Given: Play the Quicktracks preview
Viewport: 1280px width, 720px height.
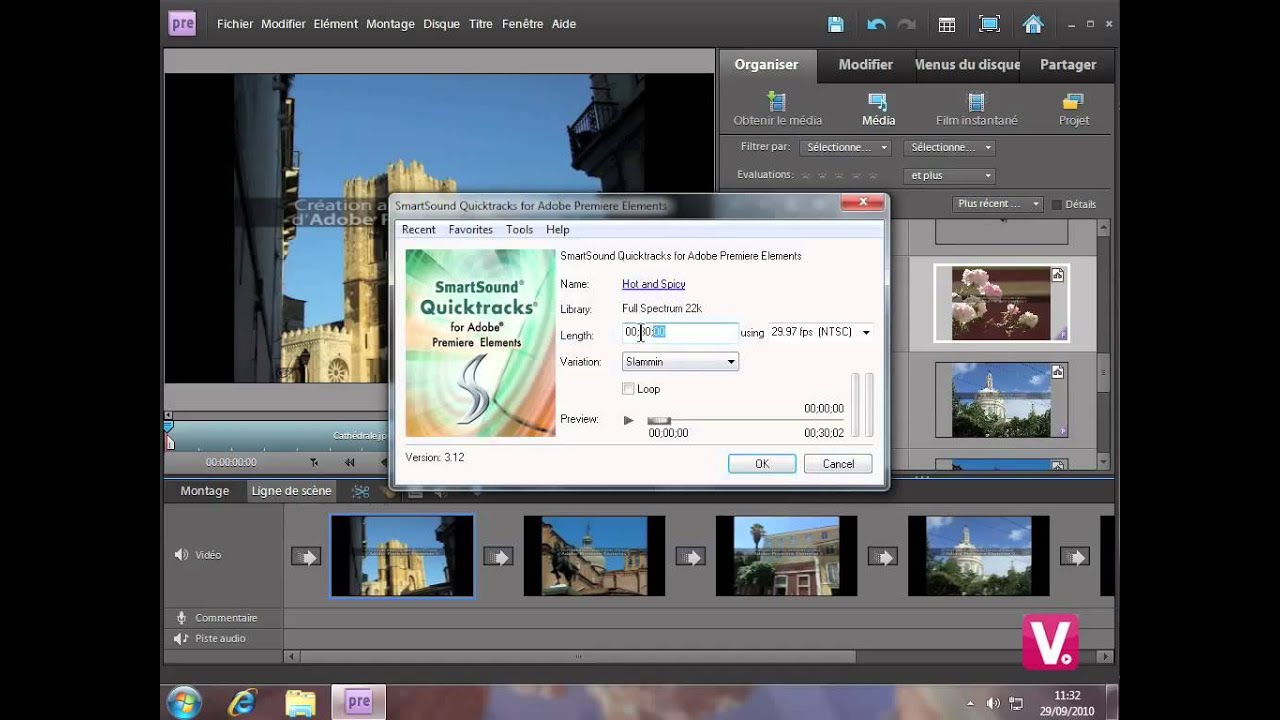Looking at the screenshot, I should (628, 420).
